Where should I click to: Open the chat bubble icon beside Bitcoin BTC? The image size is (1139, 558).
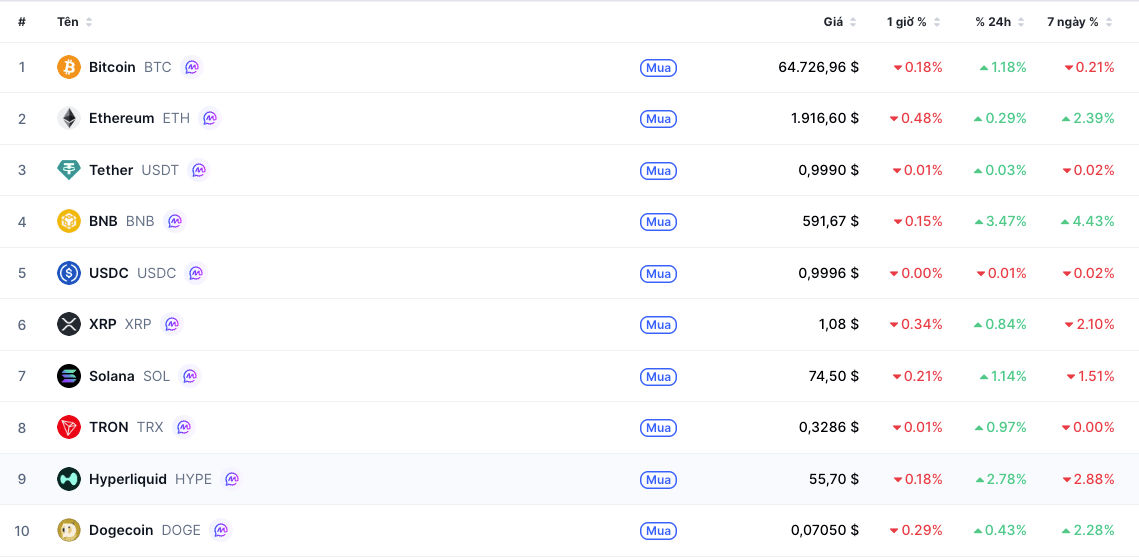[192, 67]
